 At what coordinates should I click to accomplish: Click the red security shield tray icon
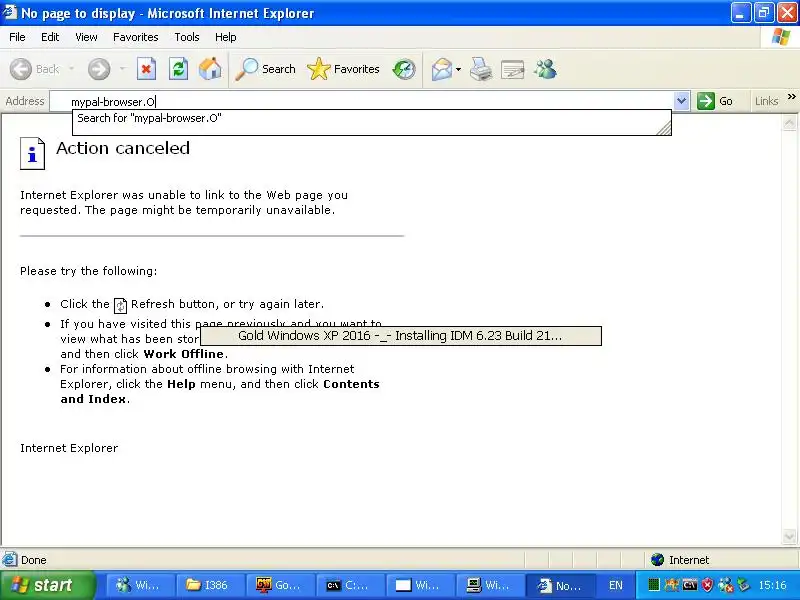[707, 585]
